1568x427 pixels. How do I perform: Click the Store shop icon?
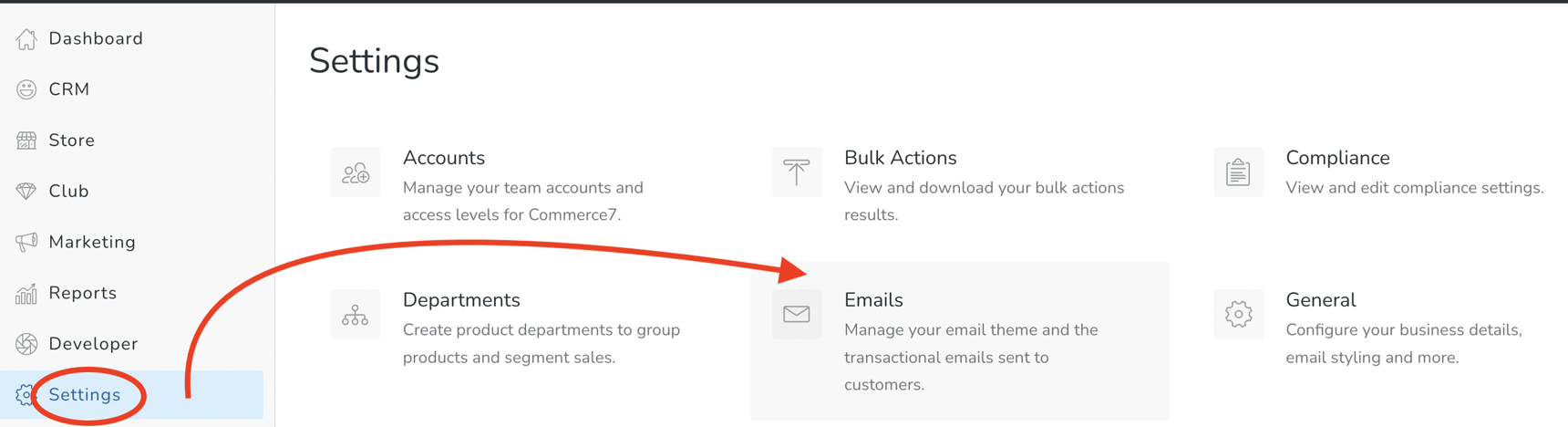[26, 141]
